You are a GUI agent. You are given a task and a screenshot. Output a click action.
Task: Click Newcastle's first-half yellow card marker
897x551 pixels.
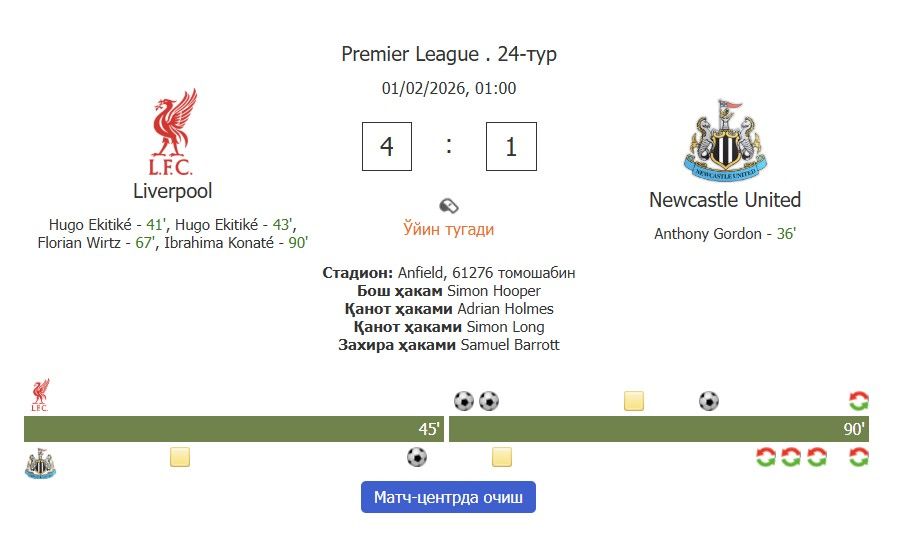click(180, 457)
